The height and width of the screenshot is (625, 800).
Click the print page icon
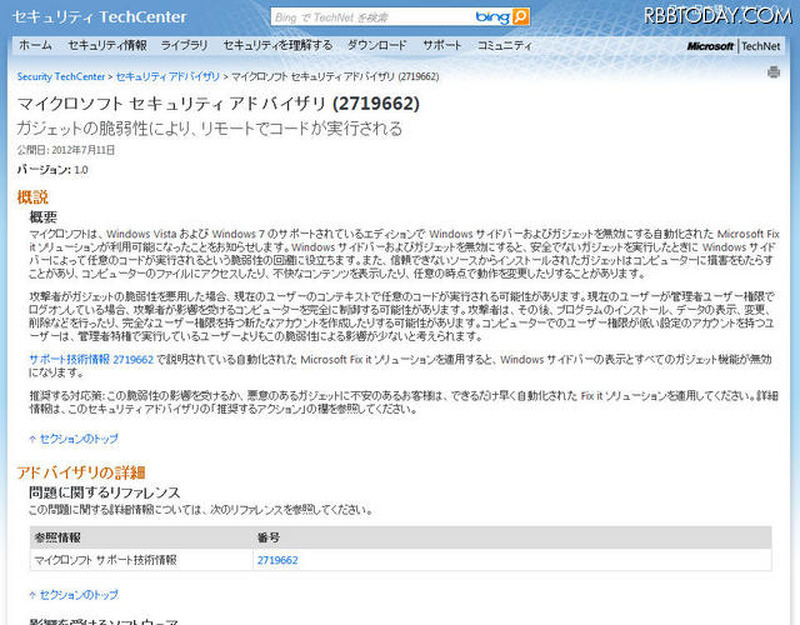point(776,73)
